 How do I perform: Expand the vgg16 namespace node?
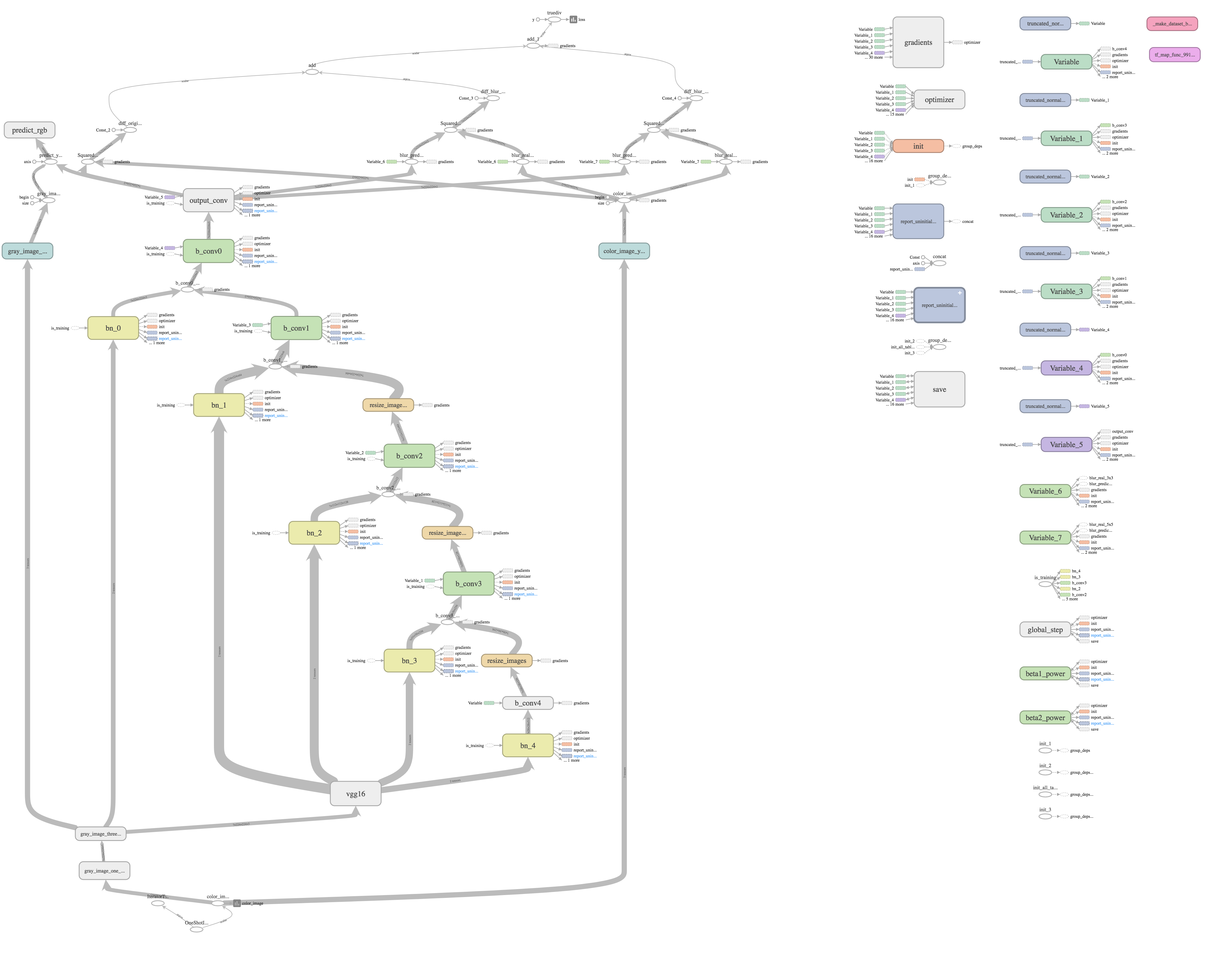point(355,794)
